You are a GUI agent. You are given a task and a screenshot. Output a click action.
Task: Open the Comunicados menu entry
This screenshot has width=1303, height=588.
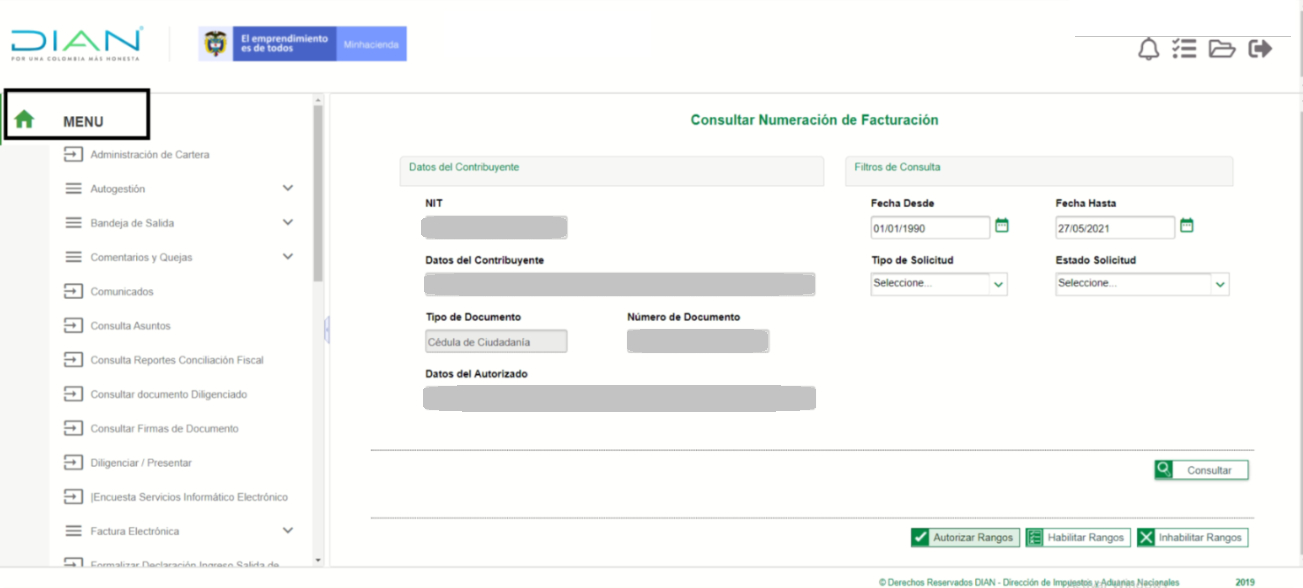(x=122, y=292)
